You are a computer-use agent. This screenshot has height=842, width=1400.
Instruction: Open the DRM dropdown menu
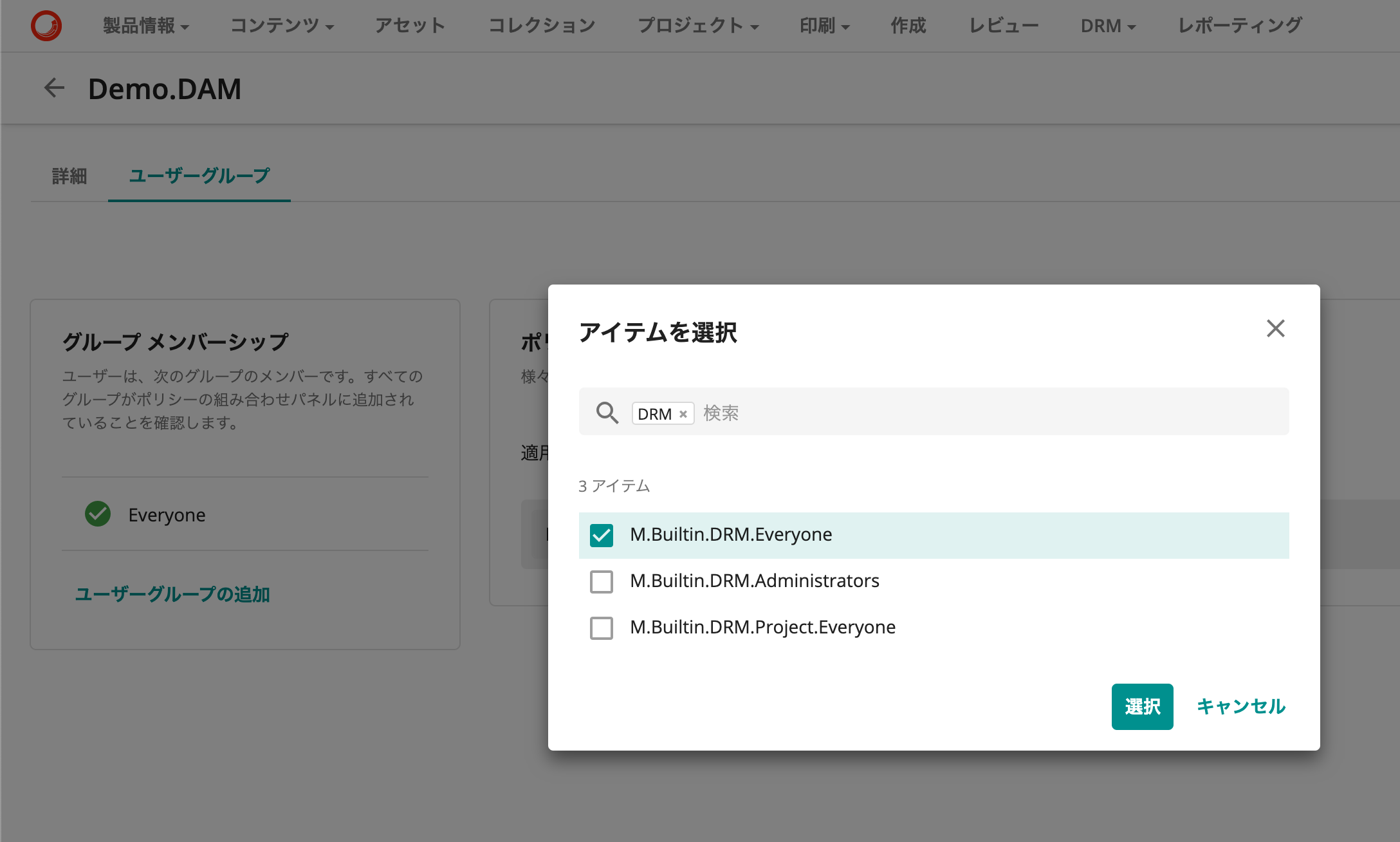1108,26
